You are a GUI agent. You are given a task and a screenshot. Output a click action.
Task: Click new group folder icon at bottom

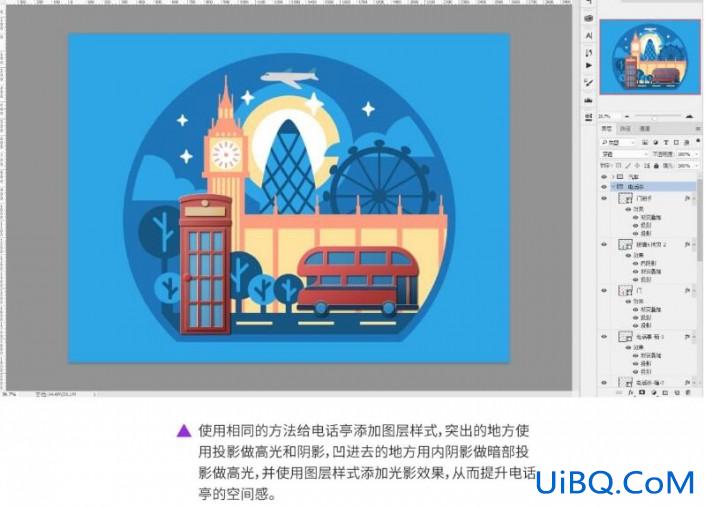click(665, 393)
